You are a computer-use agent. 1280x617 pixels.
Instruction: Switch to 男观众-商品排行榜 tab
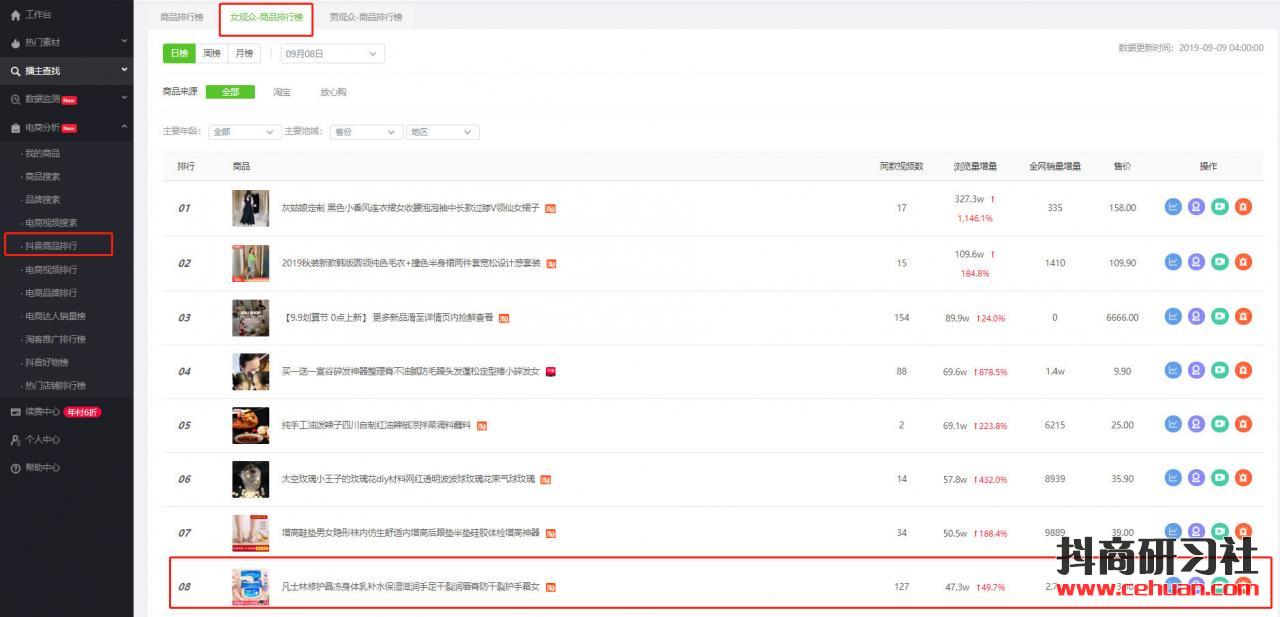(366, 17)
